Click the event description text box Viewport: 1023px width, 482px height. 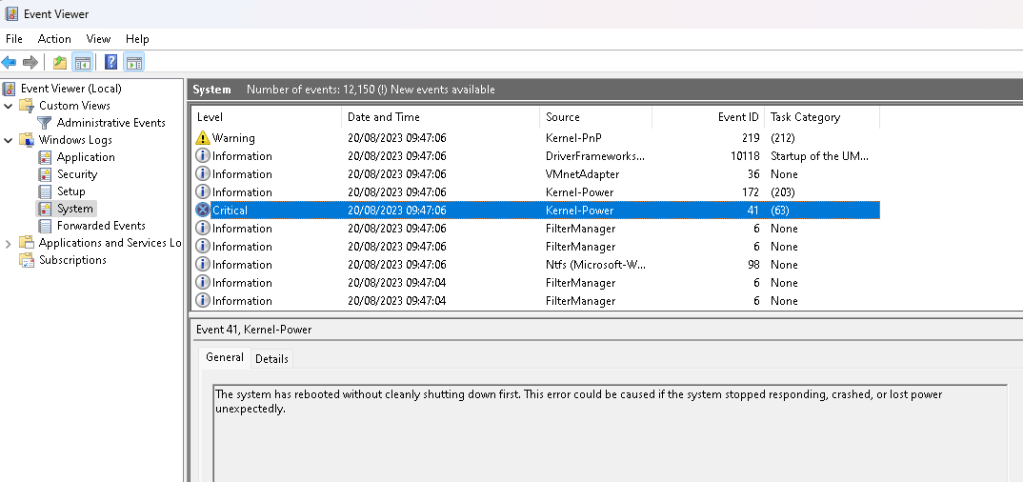(x=610, y=433)
